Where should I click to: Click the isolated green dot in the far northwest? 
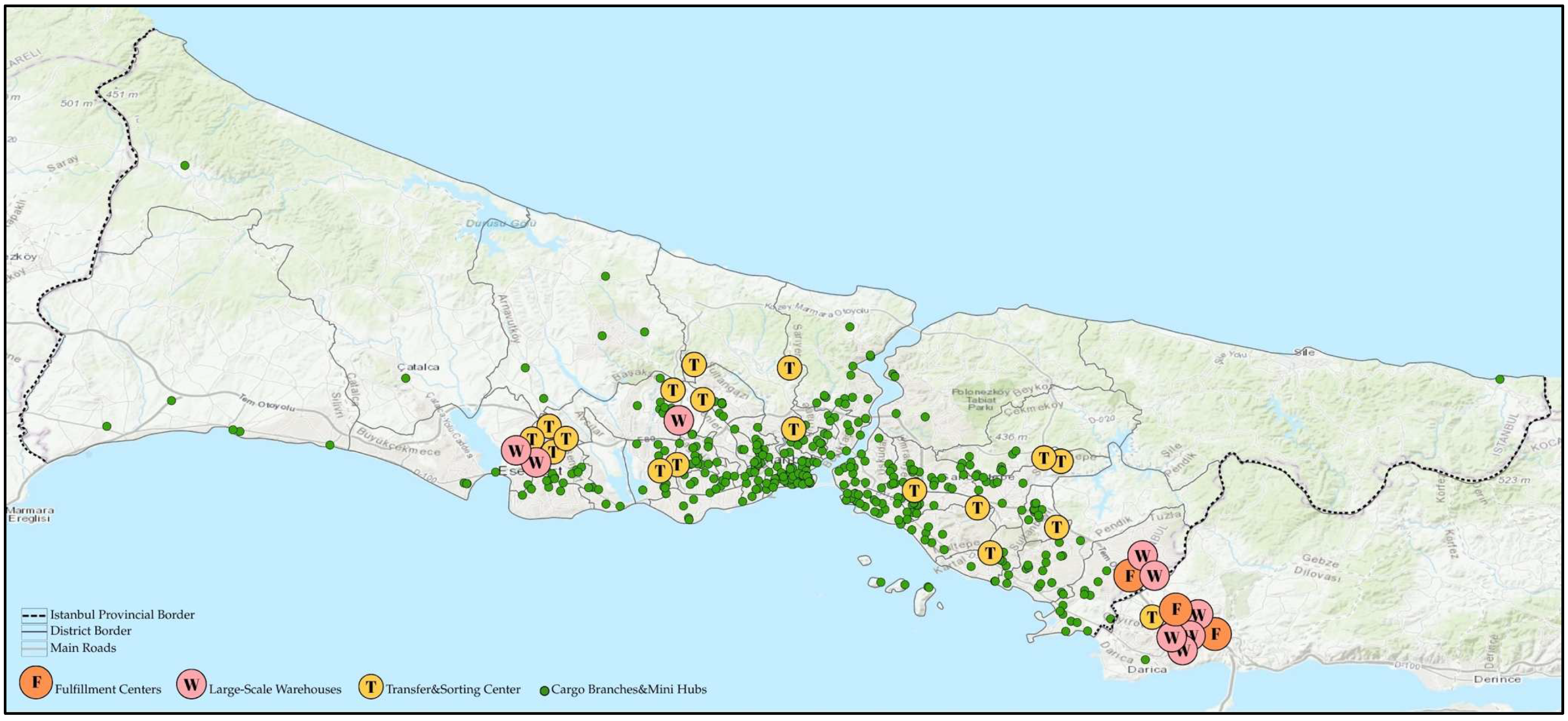click(185, 166)
